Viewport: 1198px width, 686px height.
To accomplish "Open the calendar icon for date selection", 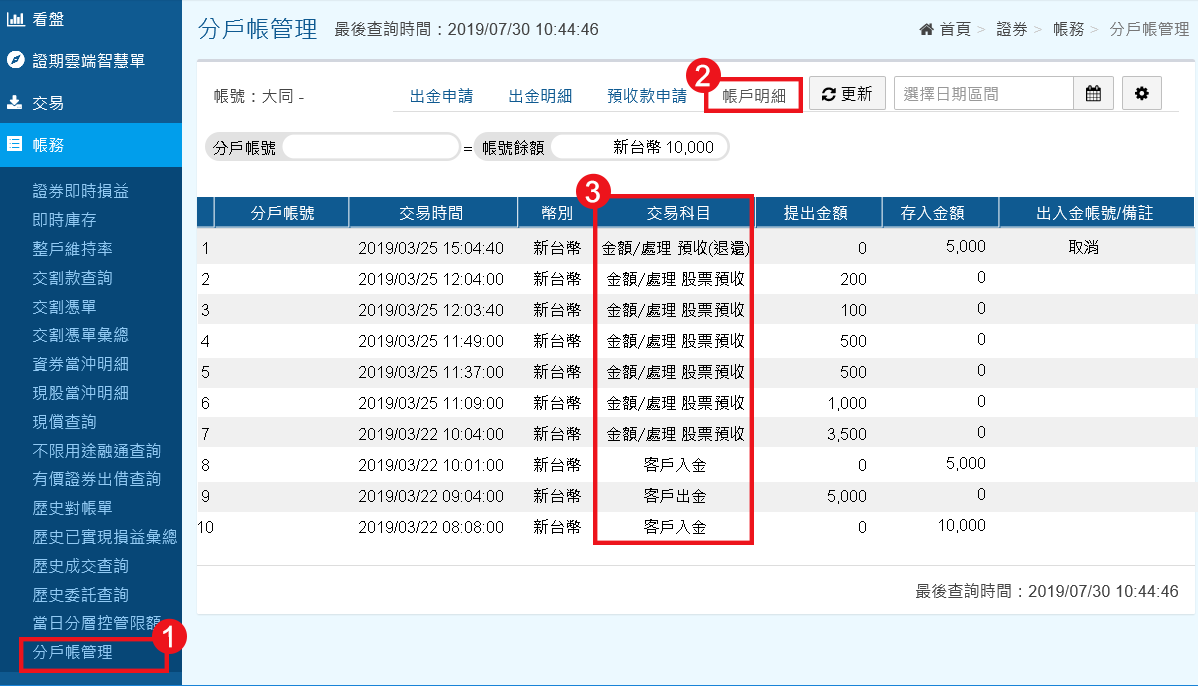I will coord(1092,93).
